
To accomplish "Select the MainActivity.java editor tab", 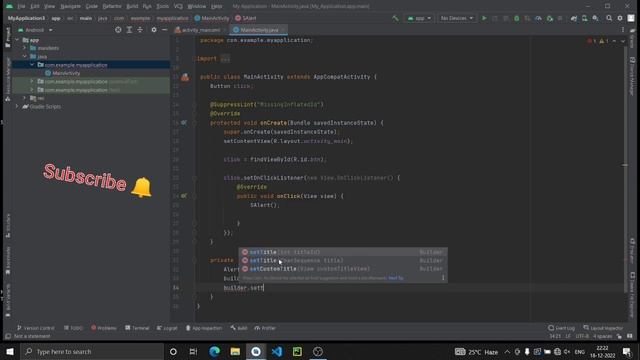I will point(259,30).
